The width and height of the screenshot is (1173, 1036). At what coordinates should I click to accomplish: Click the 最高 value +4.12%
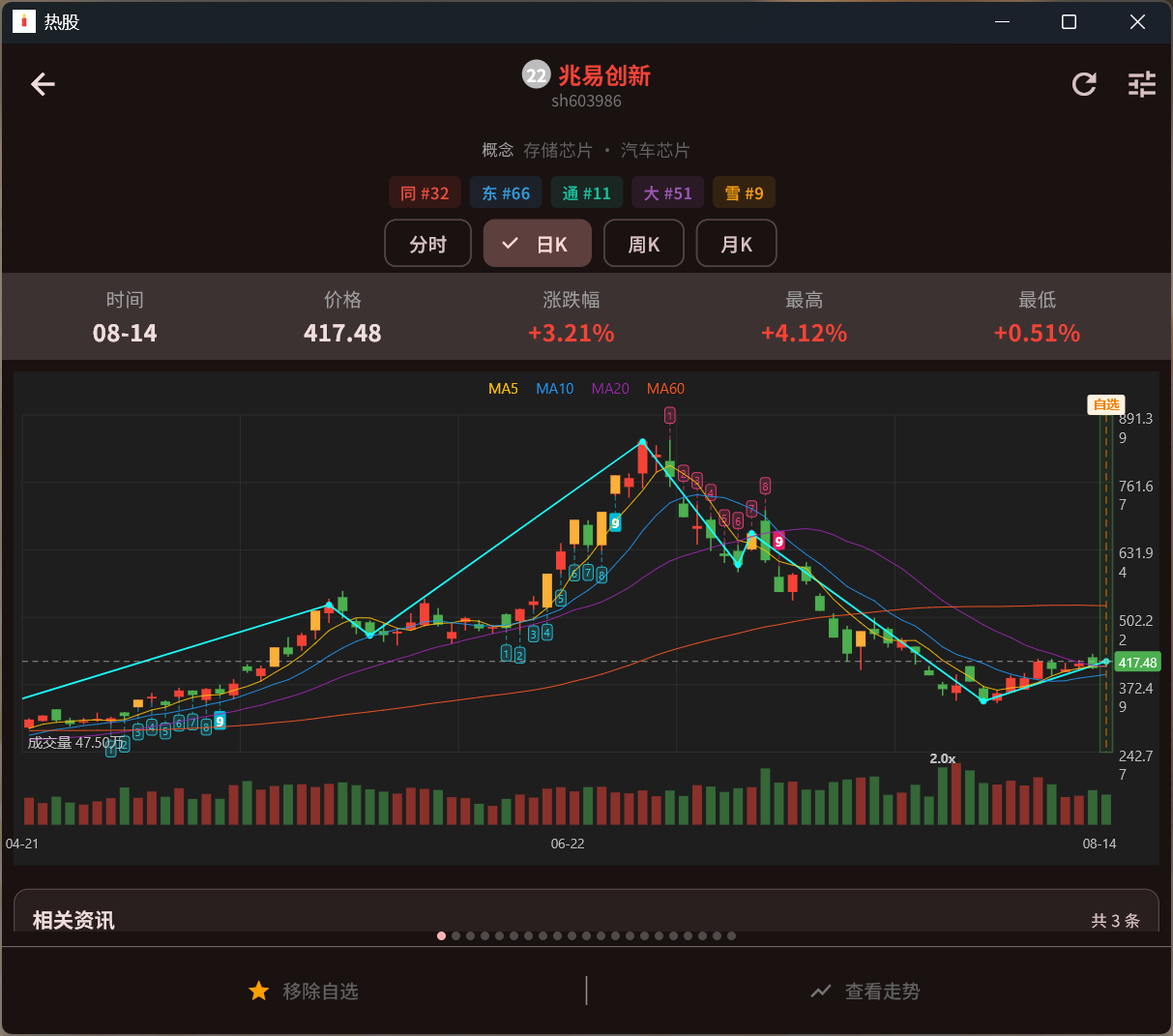click(x=804, y=333)
